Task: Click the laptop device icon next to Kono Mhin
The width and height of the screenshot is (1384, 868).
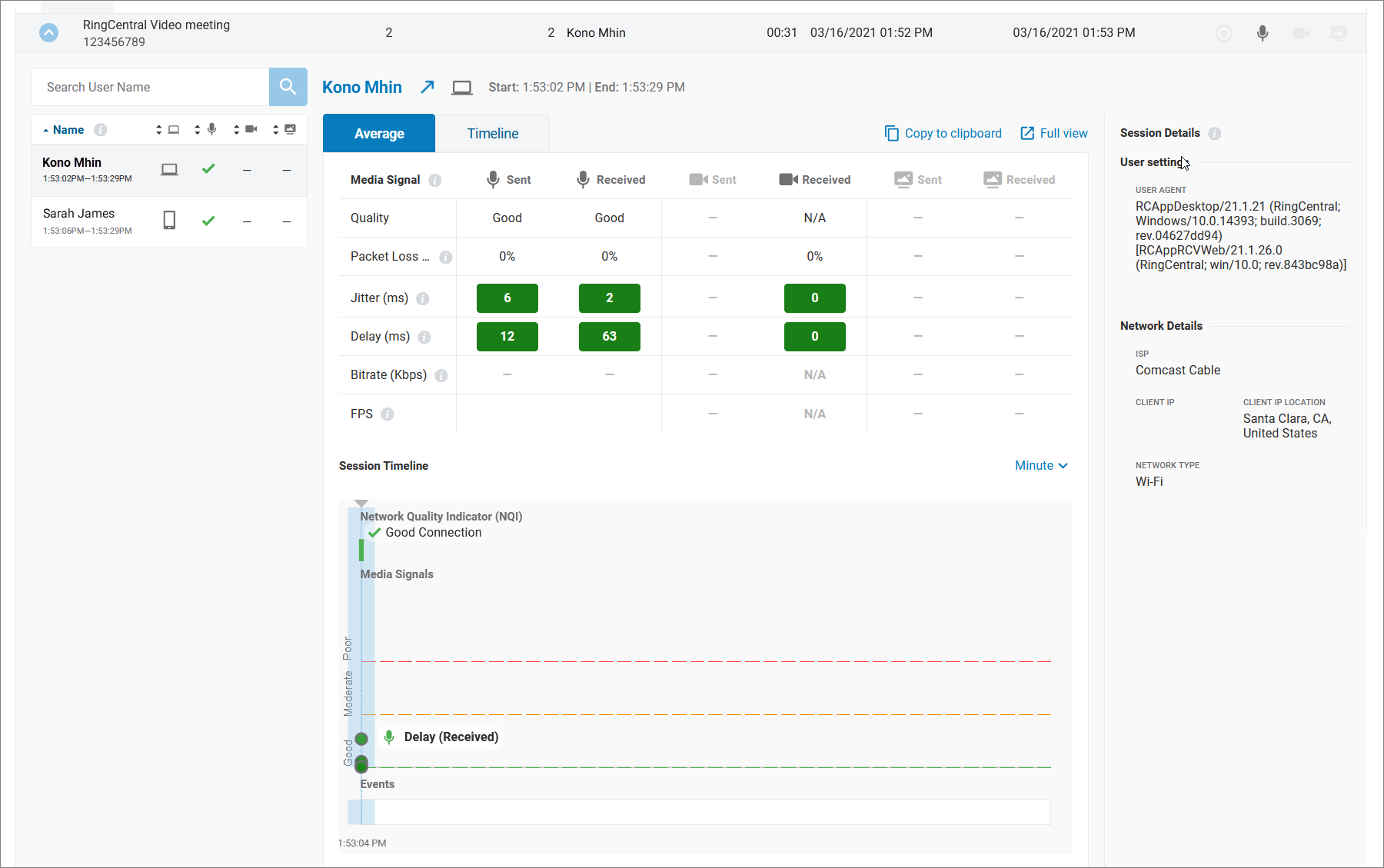Action: (169, 169)
